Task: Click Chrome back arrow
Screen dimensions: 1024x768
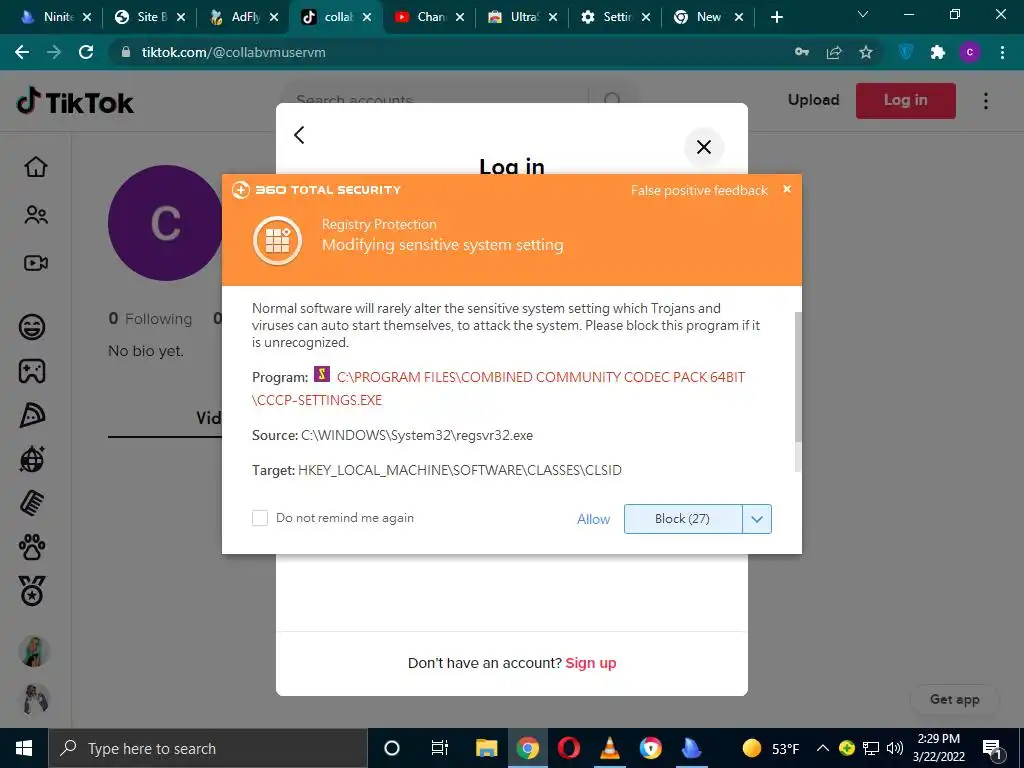Action: 22,52
